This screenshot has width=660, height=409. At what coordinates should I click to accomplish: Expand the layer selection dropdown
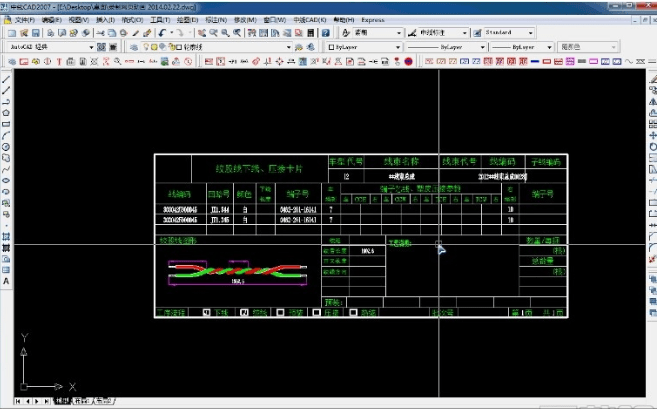289,47
